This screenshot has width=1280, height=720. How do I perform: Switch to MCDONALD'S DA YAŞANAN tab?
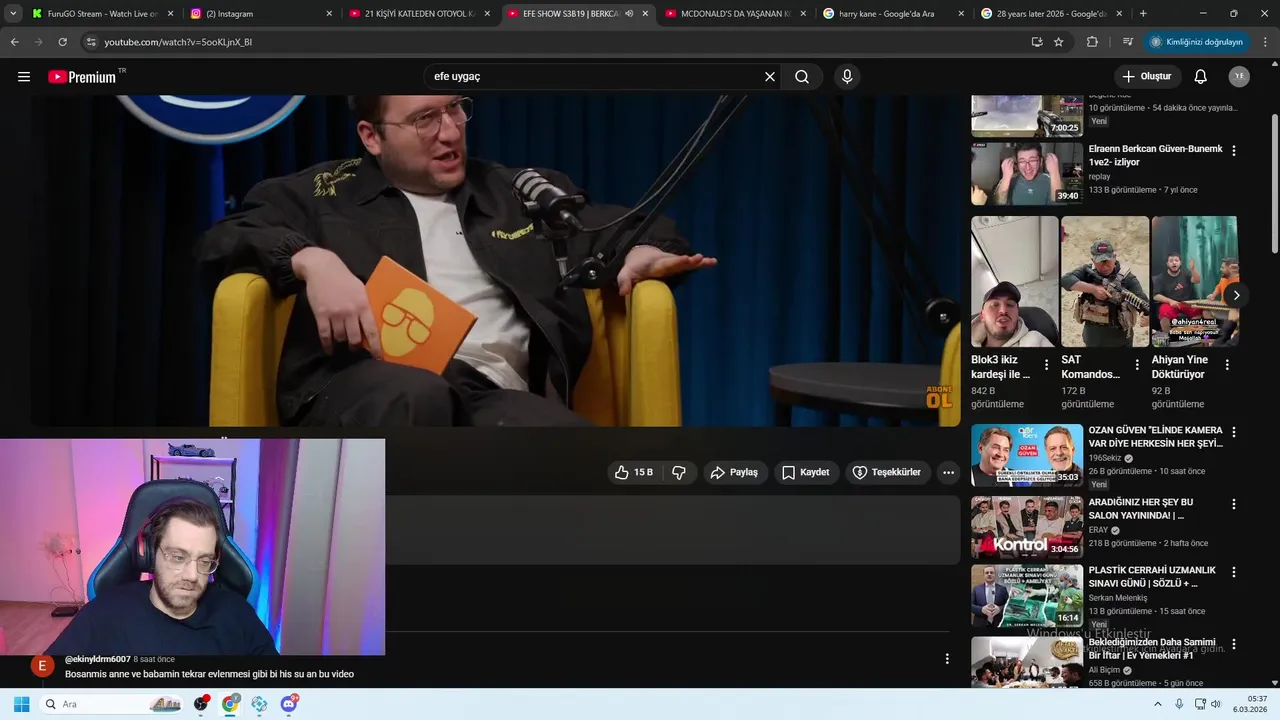click(734, 14)
